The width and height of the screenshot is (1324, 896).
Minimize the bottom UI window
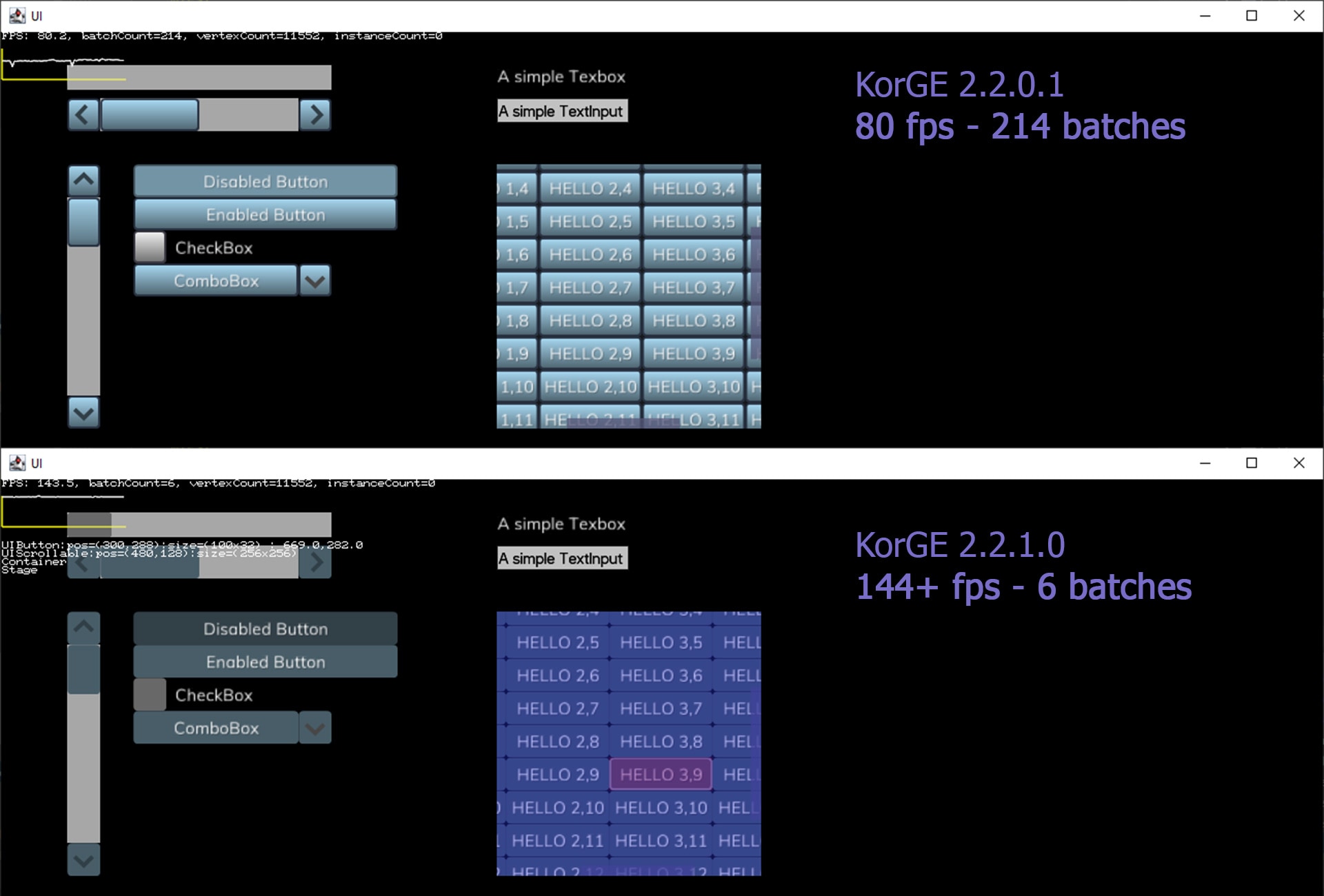click(x=1205, y=463)
